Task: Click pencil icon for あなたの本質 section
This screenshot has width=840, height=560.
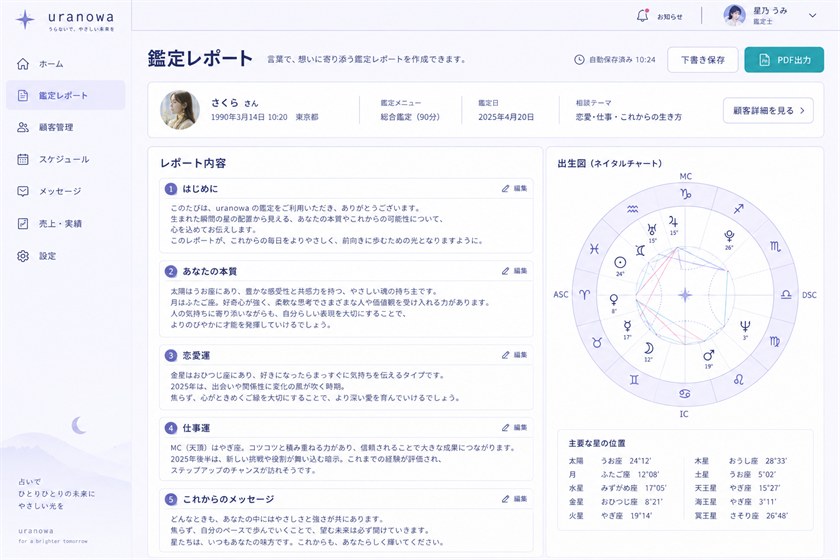Action: click(505, 271)
